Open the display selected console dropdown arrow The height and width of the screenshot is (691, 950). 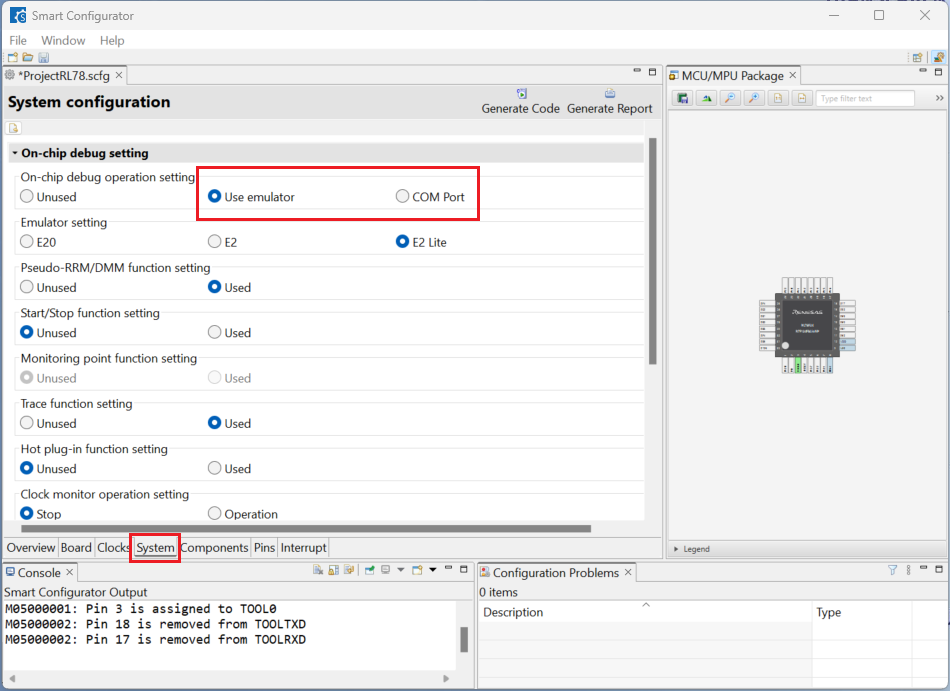(x=400, y=570)
